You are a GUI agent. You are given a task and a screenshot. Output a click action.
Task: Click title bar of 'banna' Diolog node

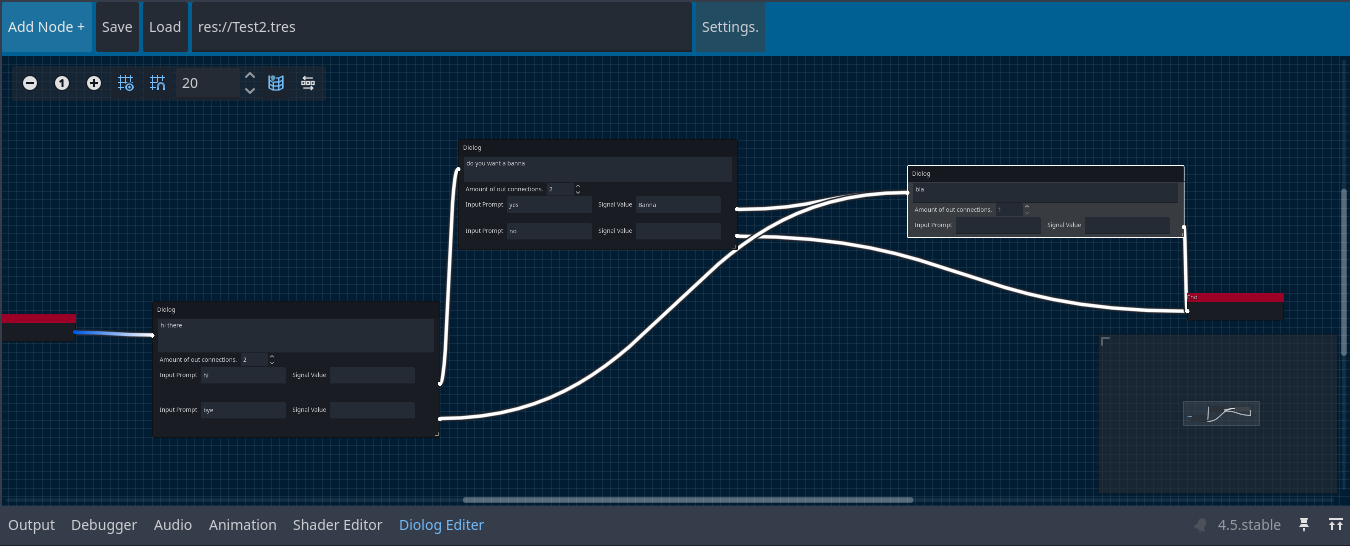598,147
